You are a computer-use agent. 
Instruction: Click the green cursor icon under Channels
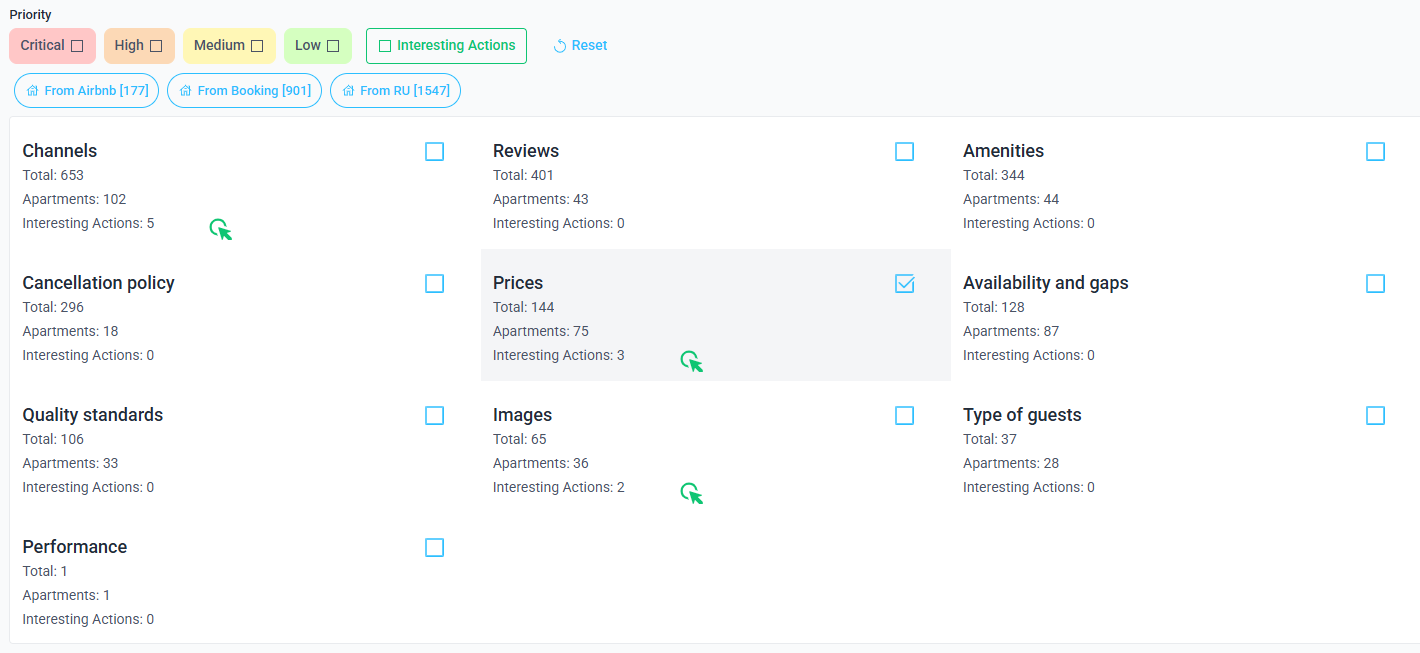point(221,230)
